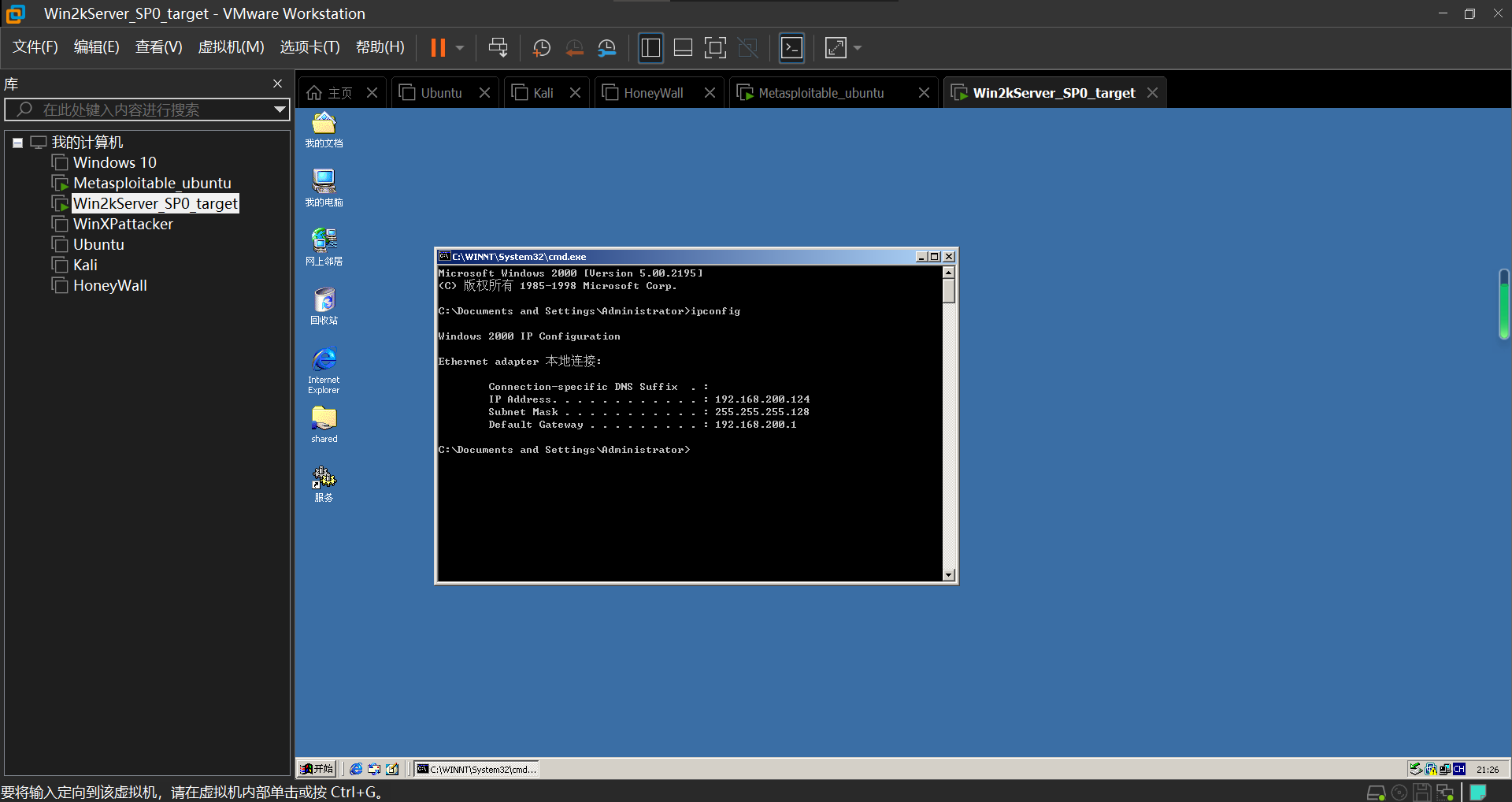This screenshot has height=802, width=1512.
Task: Open the 编辑(E) menu
Action: pyautogui.click(x=97, y=47)
